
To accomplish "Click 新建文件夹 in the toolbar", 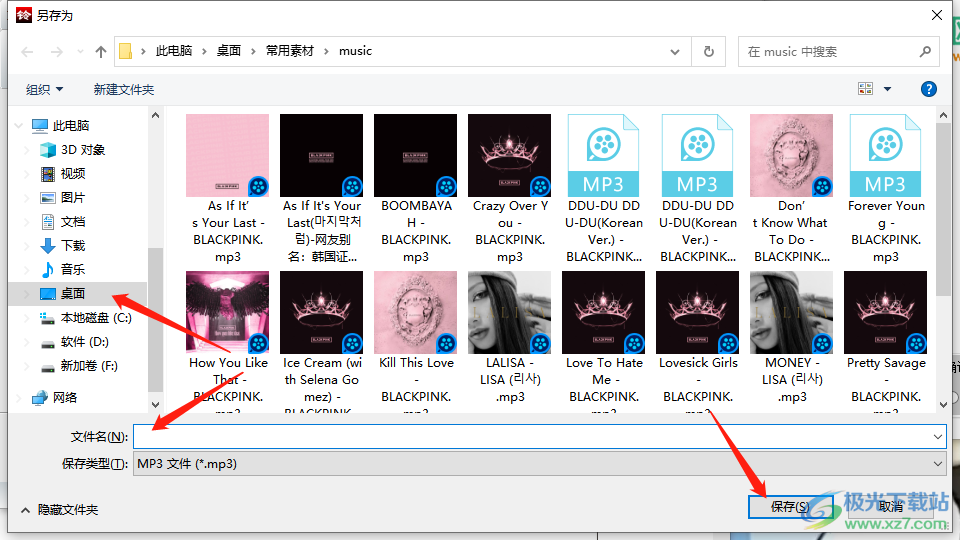I will tap(124, 89).
